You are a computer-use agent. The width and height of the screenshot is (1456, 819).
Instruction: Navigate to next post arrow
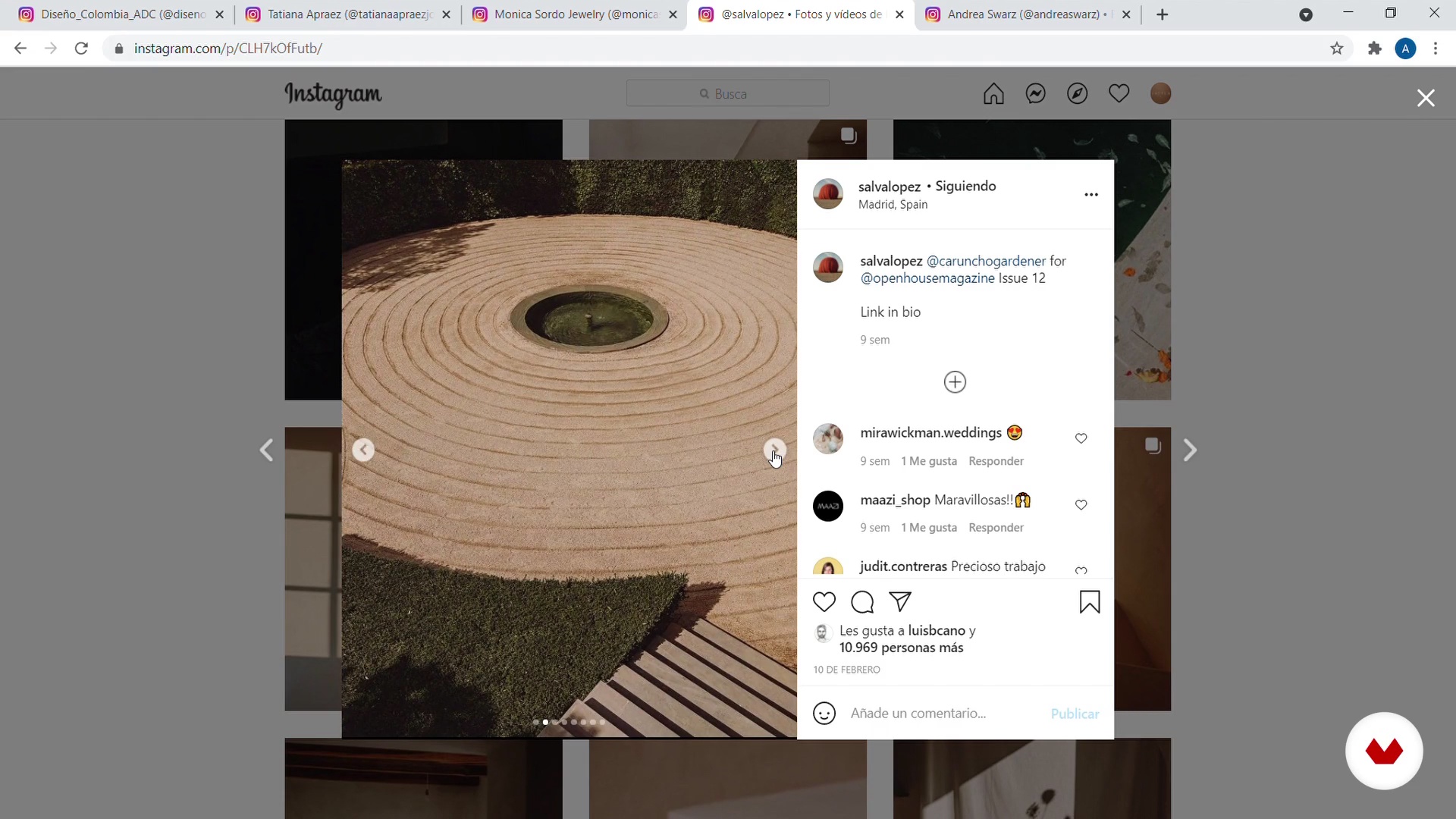click(1190, 450)
